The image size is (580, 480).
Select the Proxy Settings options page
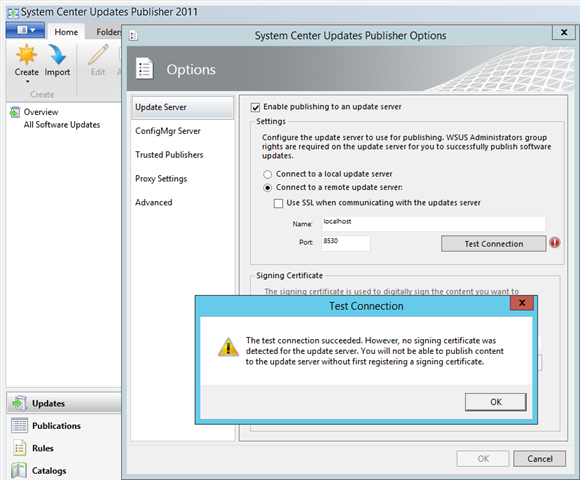(161, 179)
